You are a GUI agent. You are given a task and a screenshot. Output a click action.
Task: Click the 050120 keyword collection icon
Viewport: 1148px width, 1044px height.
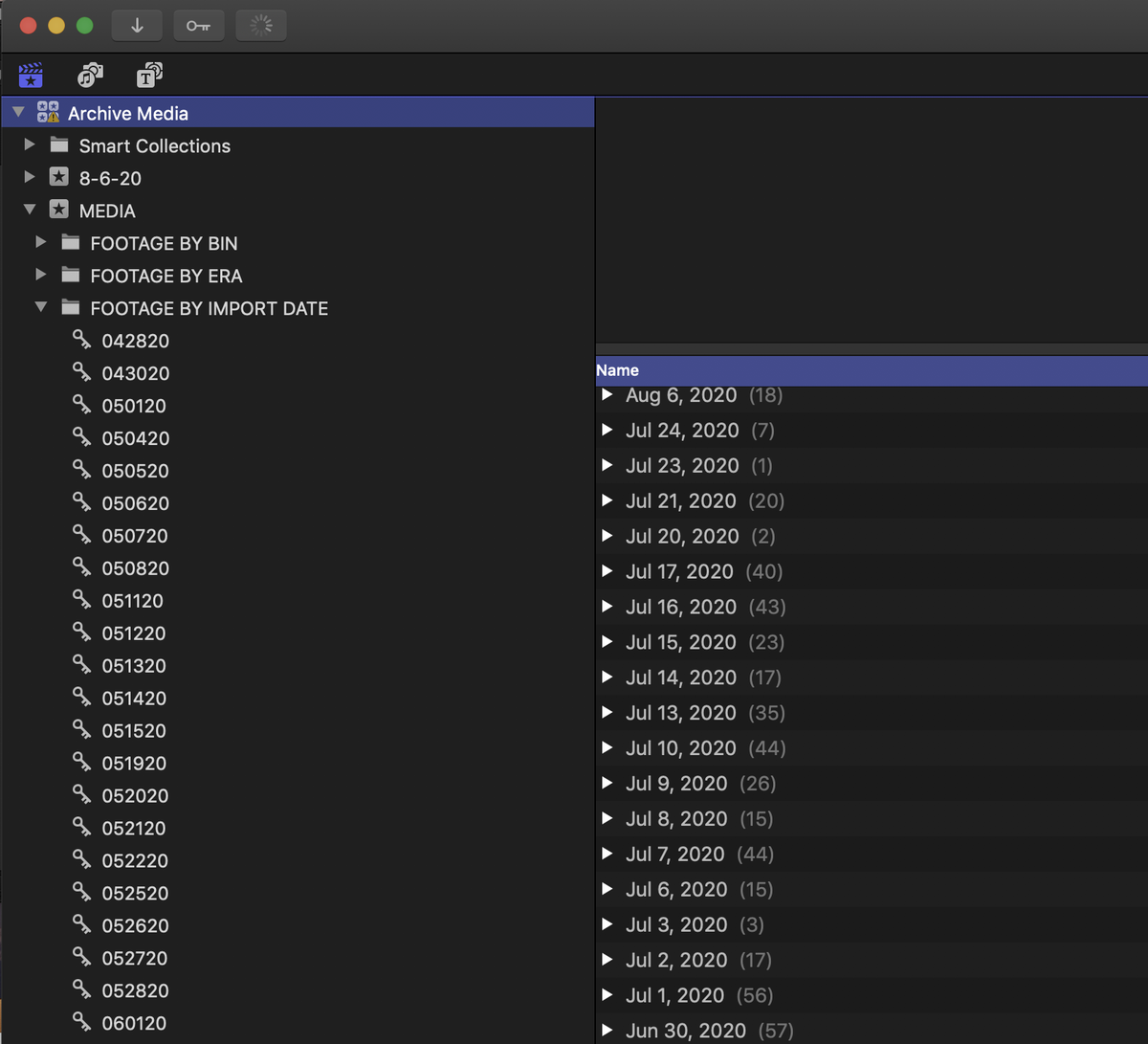82,406
